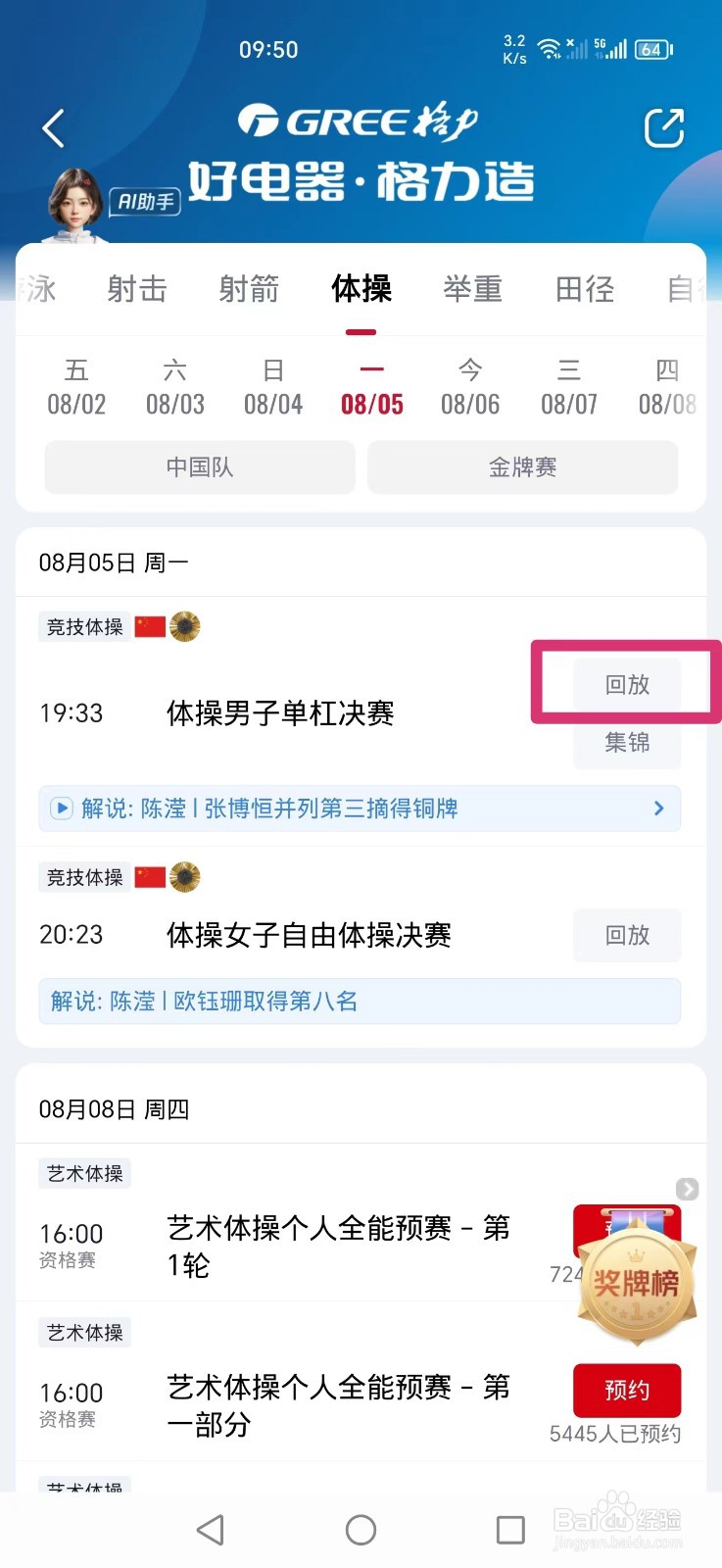Viewport: 722px width, 1568px height.
Task: Open the share icon at top right
Action: click(663, 128)
